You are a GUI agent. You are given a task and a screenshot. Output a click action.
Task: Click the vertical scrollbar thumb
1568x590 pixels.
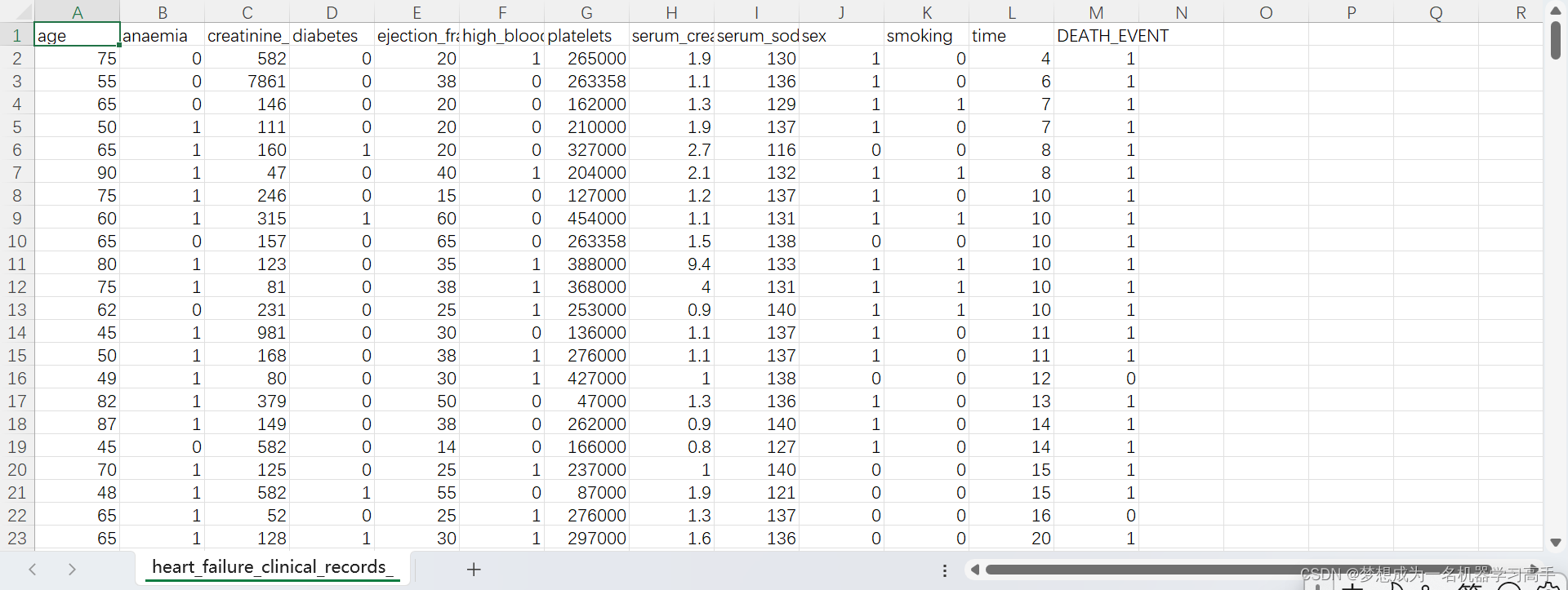click(x=1555, y=40)
